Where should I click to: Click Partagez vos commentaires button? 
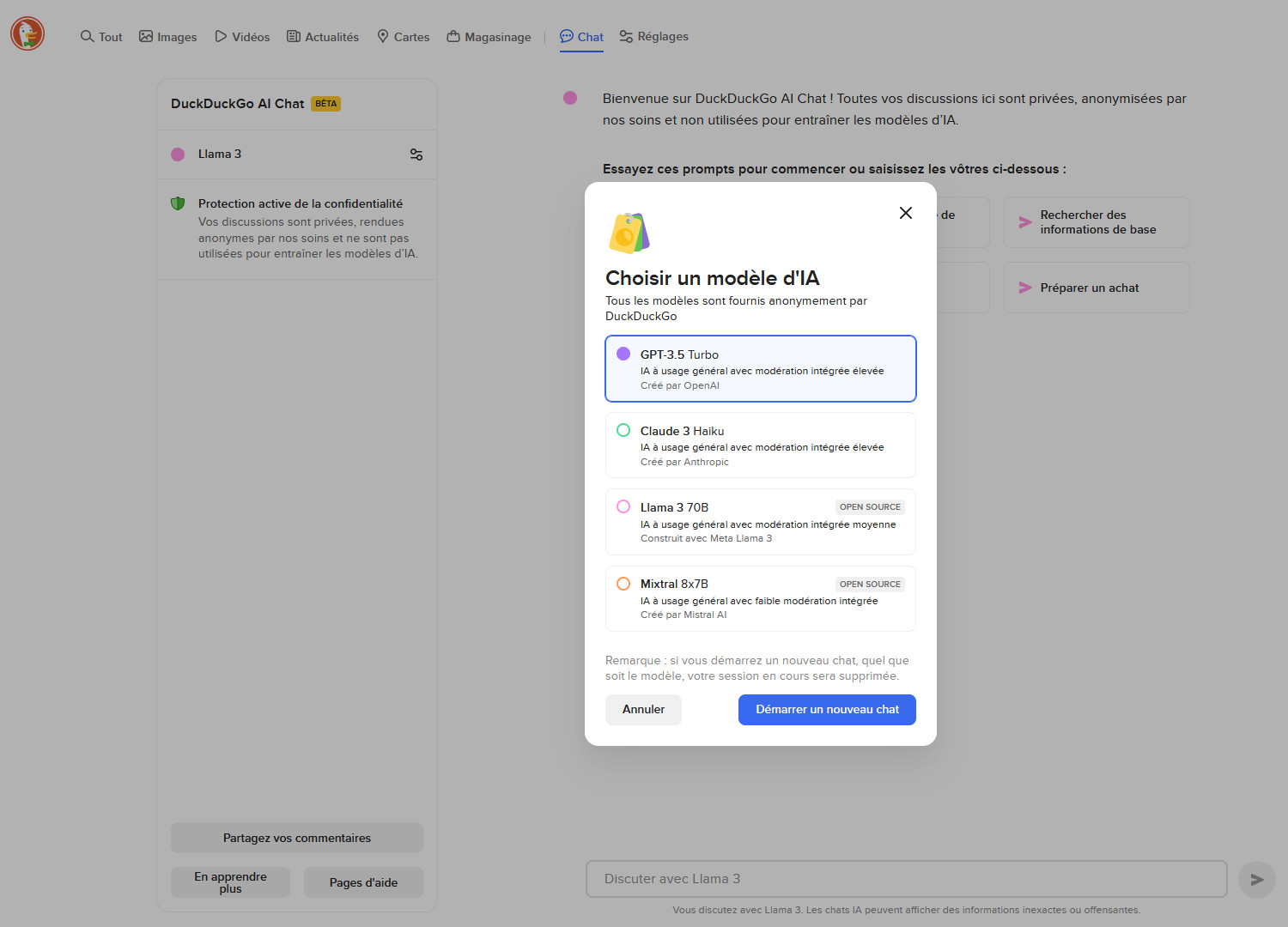coord(297,838)
